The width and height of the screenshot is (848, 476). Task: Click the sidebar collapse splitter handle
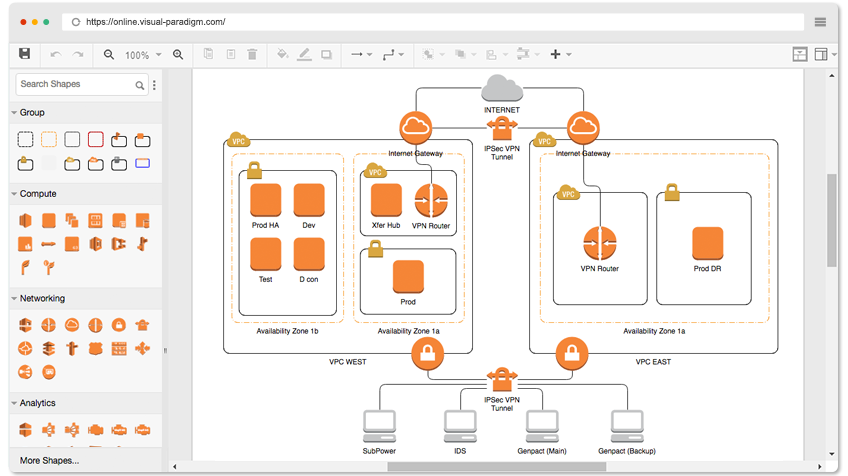(165, 351)
